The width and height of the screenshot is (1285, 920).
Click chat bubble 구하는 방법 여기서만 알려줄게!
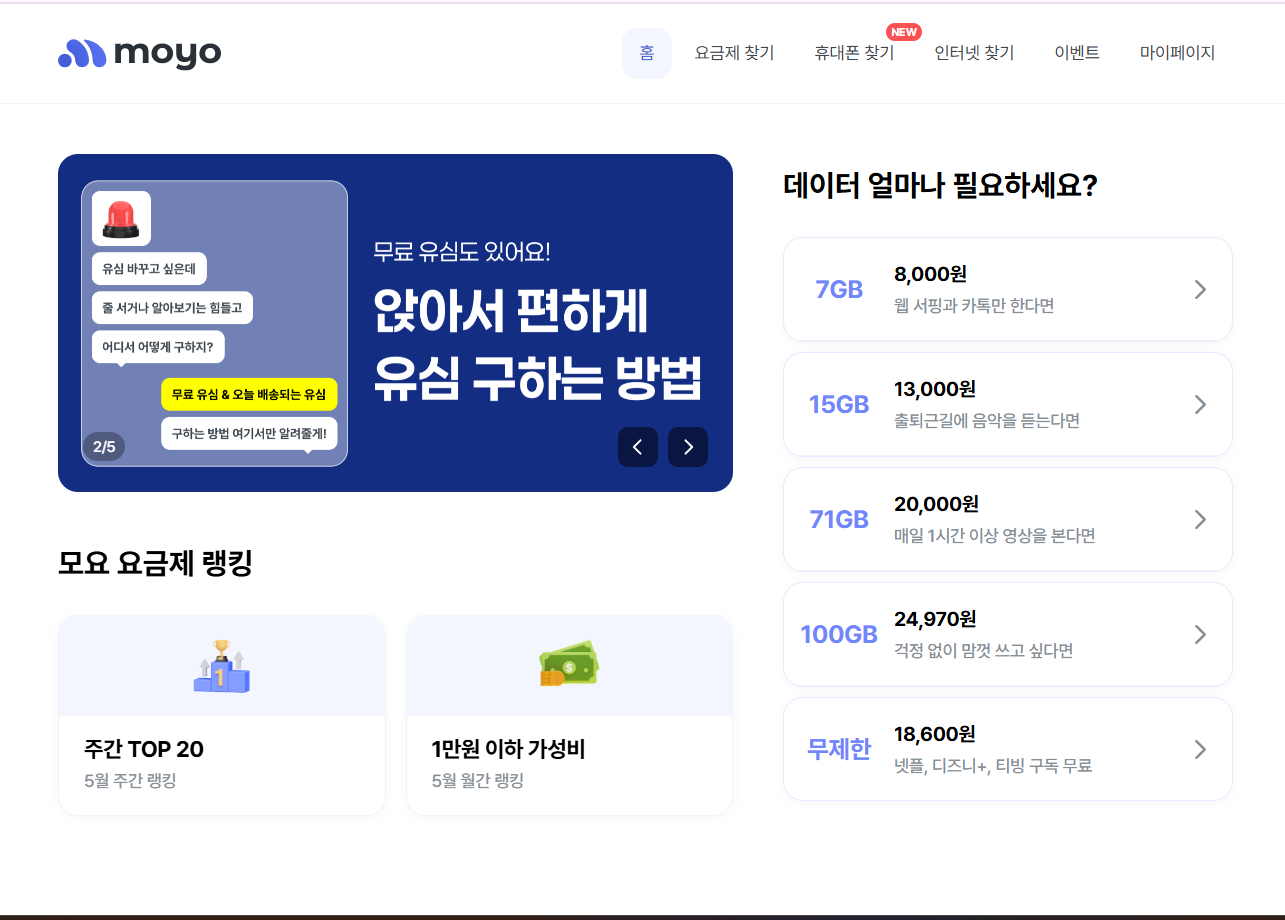[x=249, y=434]
